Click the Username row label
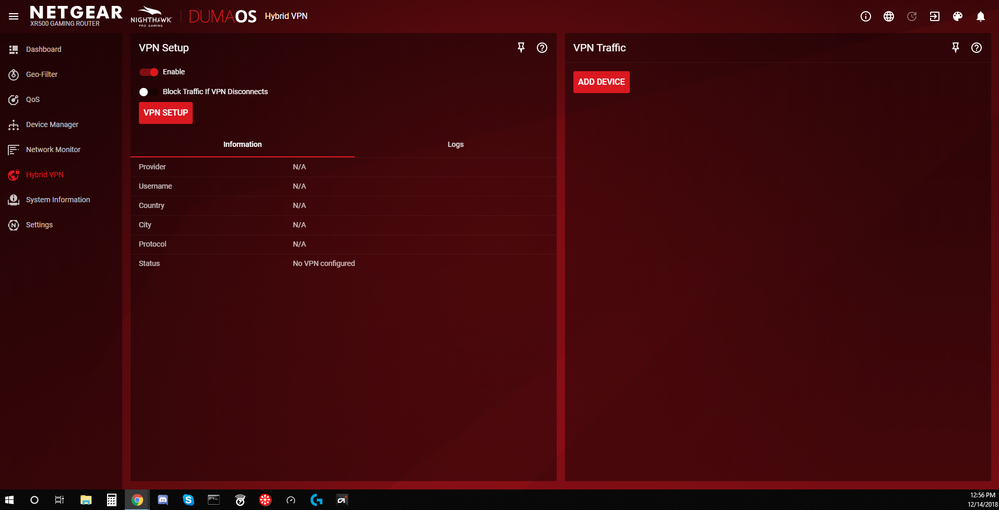Viewport: 999px width, 510px height. (x=155, y=186)
